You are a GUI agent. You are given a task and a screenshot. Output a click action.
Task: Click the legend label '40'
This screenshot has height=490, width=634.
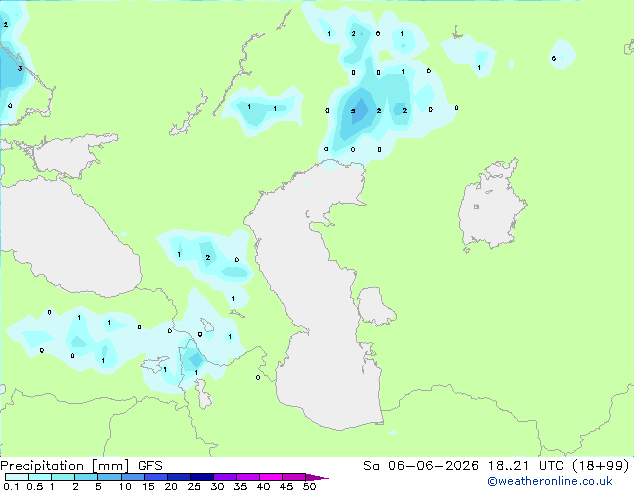point(263,486)
